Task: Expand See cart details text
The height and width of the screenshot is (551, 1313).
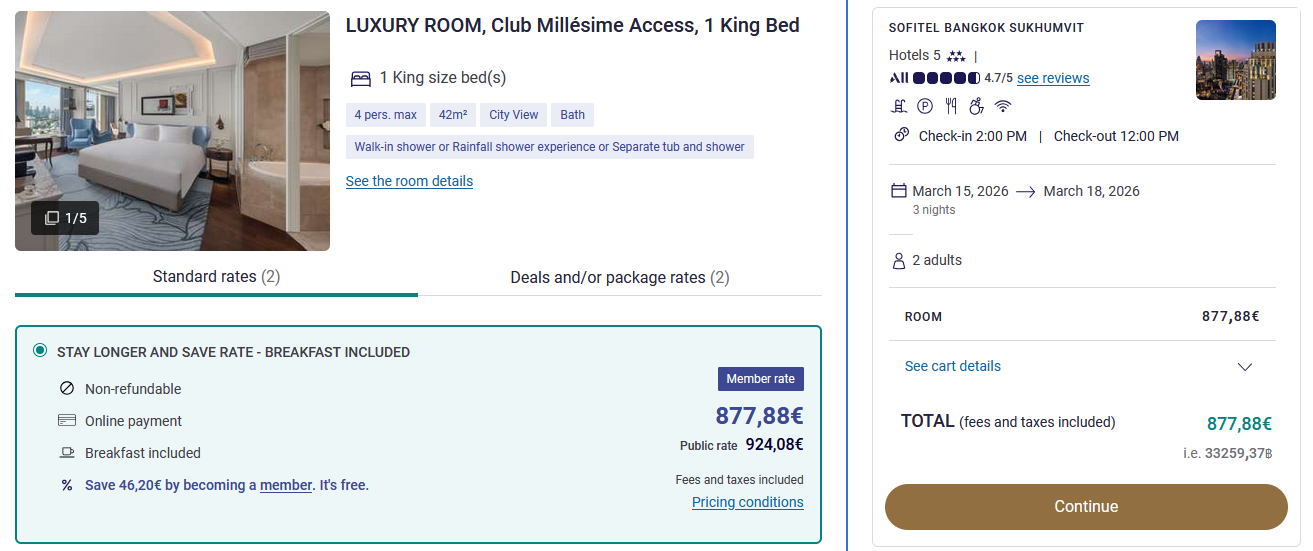Action: point(952,366)
